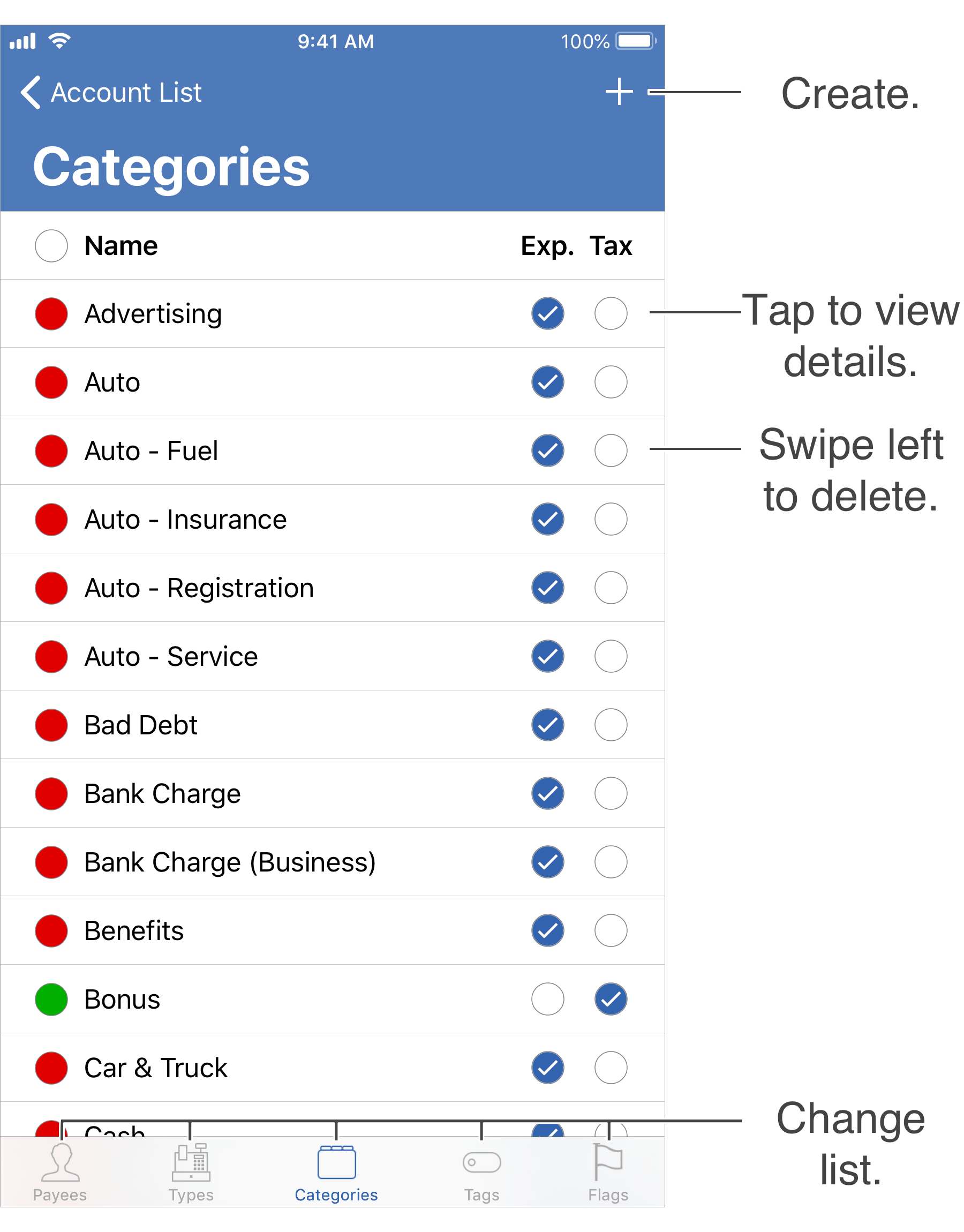Open the Tags icon
This screenshot has width=964, height=1232.
(x=481, y=1162)
